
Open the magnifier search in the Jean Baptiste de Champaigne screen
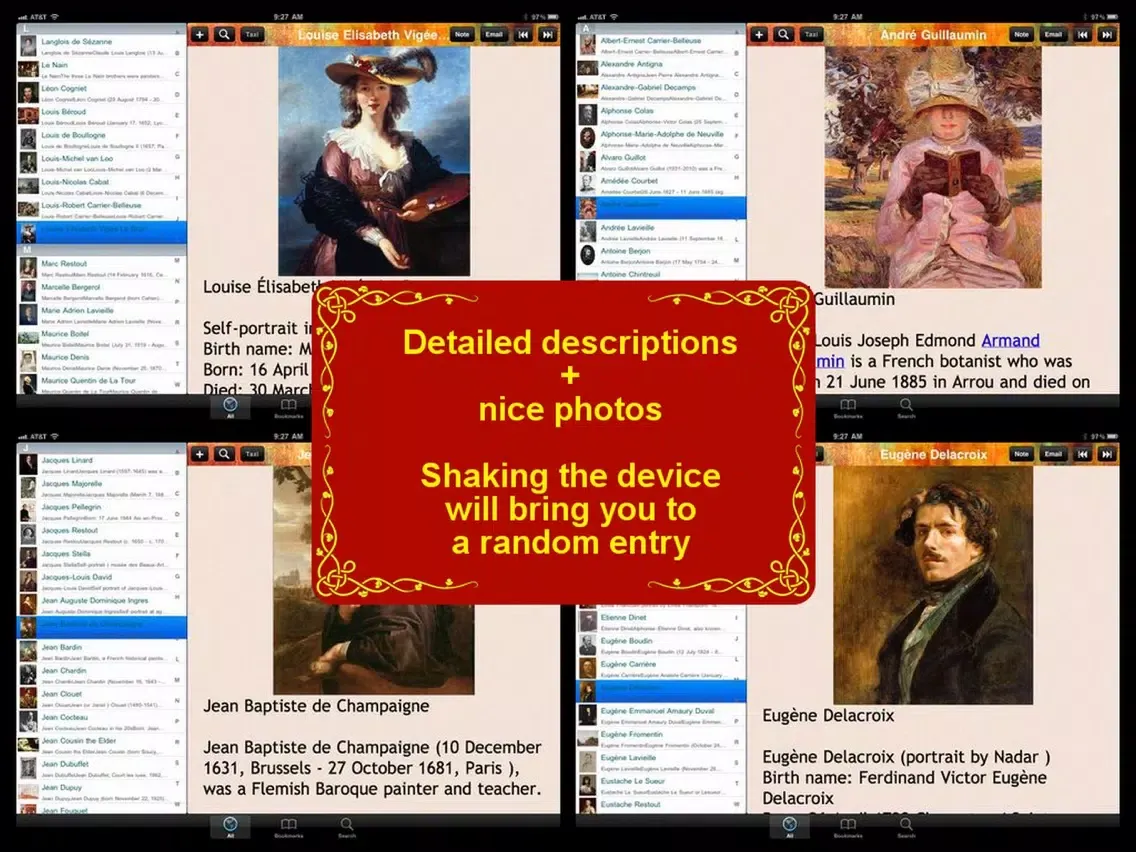225,454
